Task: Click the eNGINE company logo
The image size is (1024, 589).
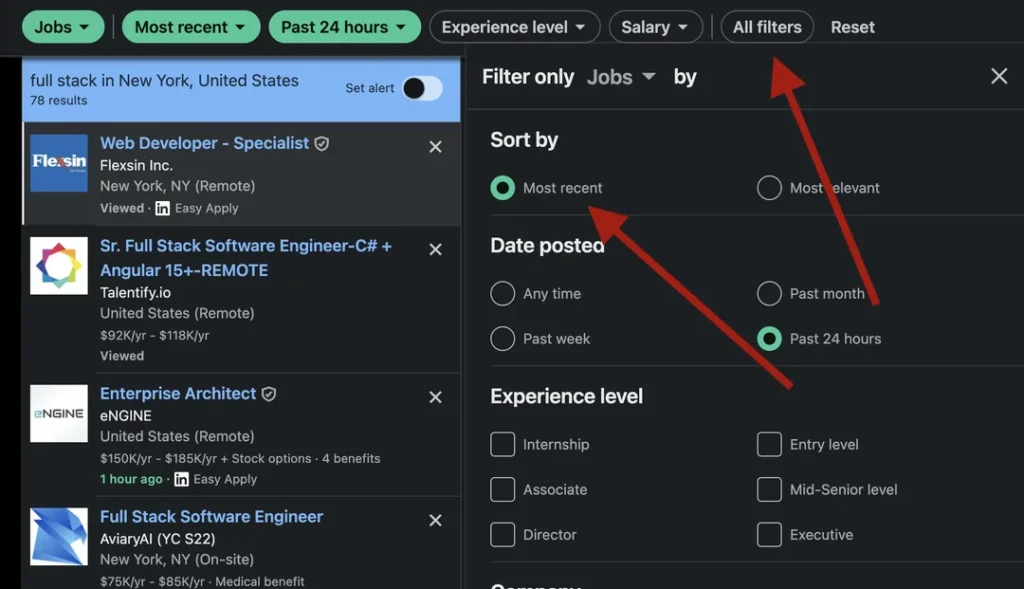Action: (58, 414)
